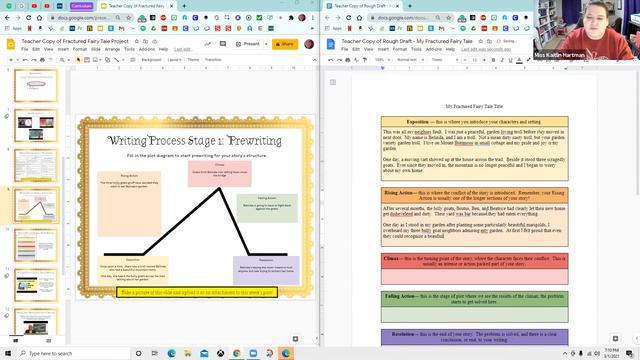Open the Format menu in Docs

pyautogui.click(x=400, y=49)
